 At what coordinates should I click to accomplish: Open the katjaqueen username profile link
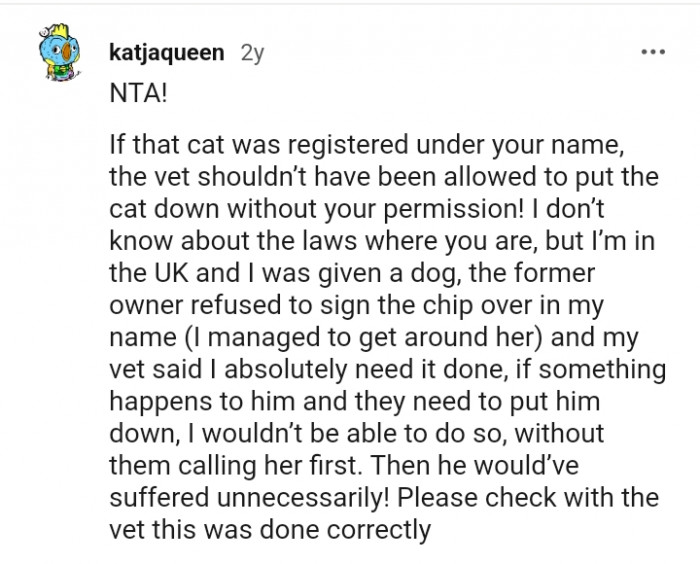165,53
